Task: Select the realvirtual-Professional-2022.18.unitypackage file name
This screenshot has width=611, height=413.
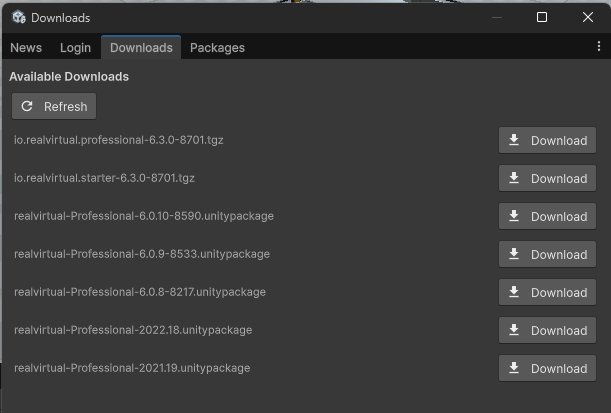Action: pyautogui.click(x=133, y=330)
